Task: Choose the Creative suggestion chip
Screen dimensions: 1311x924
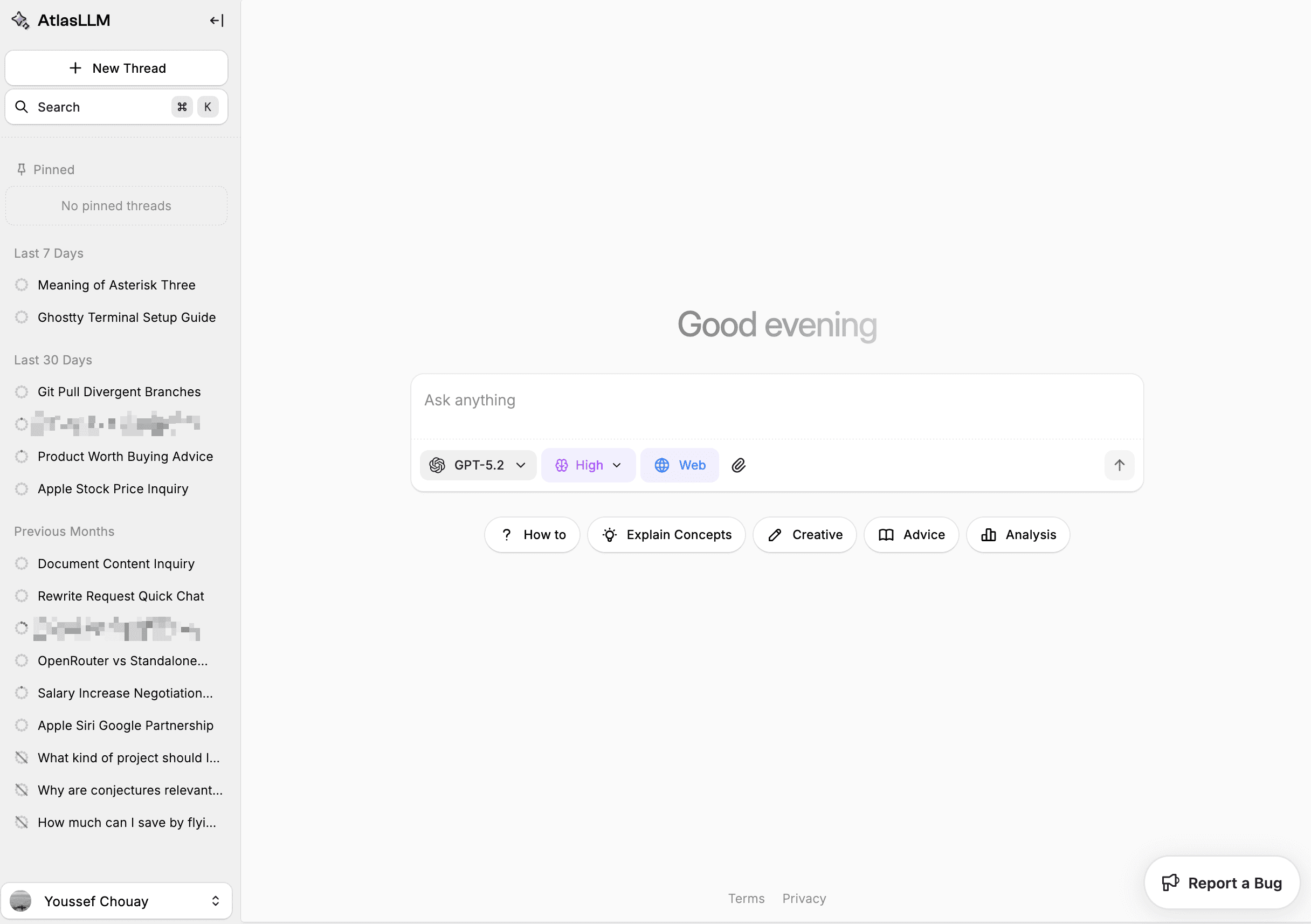Action: click(x=804, y=535)
